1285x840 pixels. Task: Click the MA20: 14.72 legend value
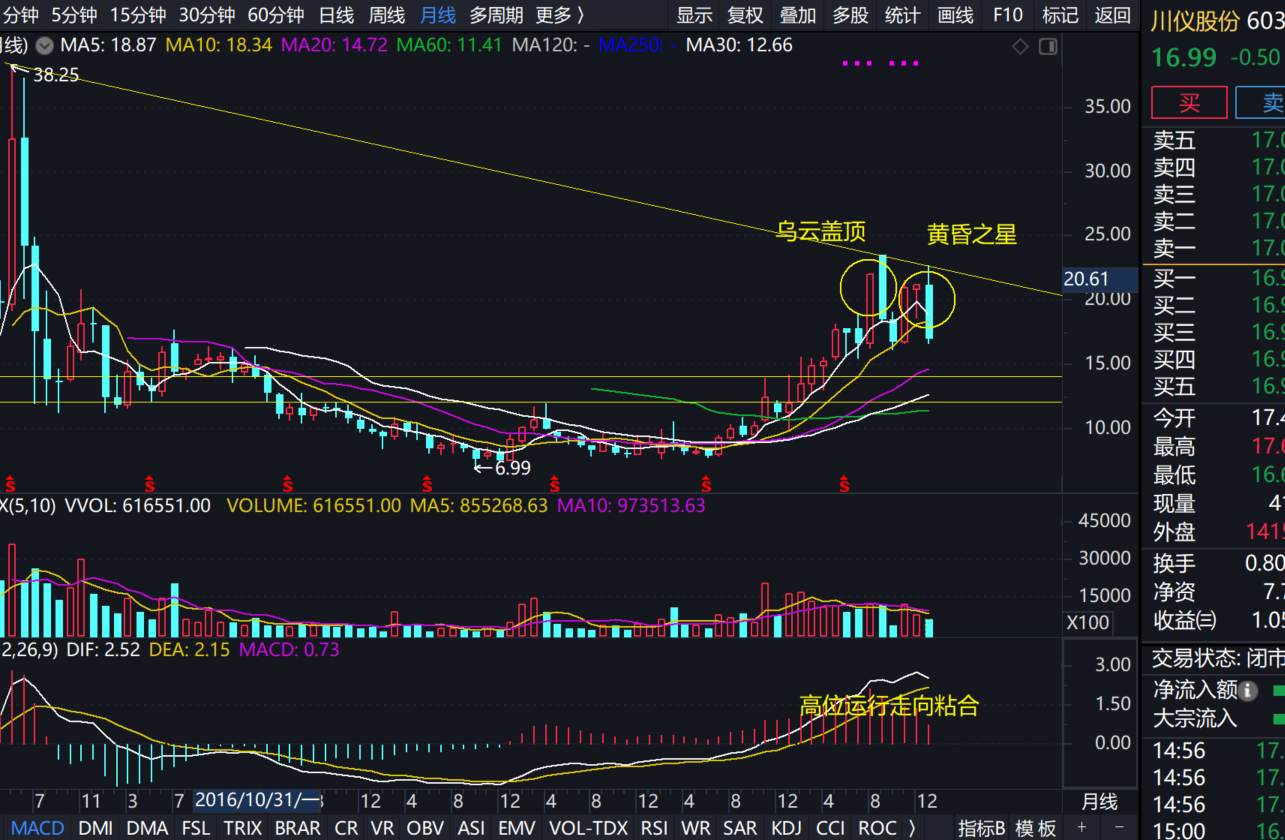(335, 45)
